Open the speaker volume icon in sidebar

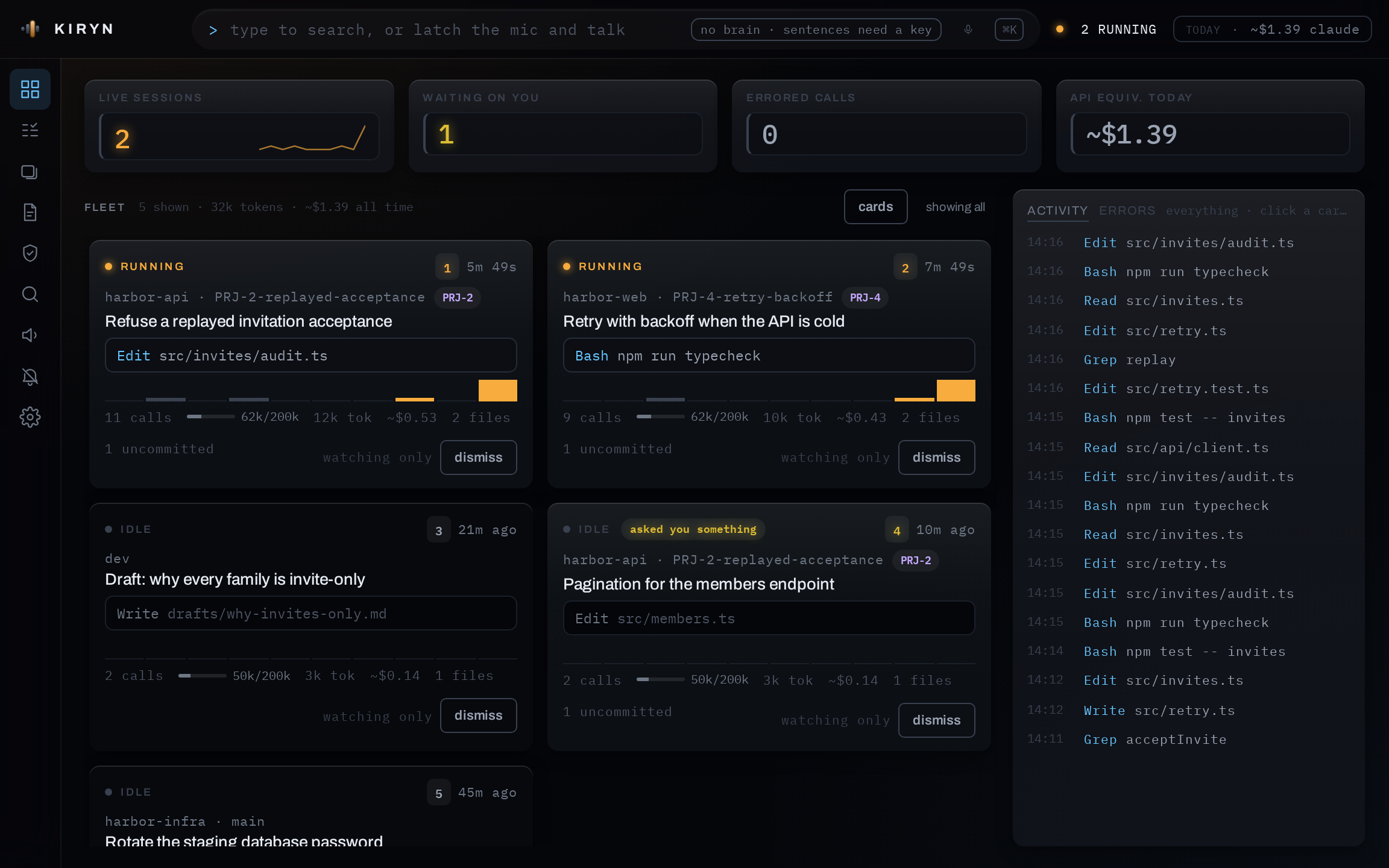30,335
